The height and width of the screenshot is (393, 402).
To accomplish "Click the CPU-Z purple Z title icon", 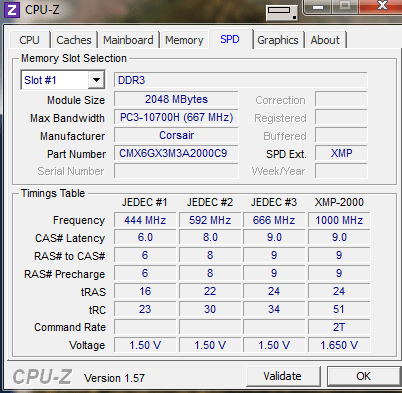I will pyautogui.click(x=12, y=10).
